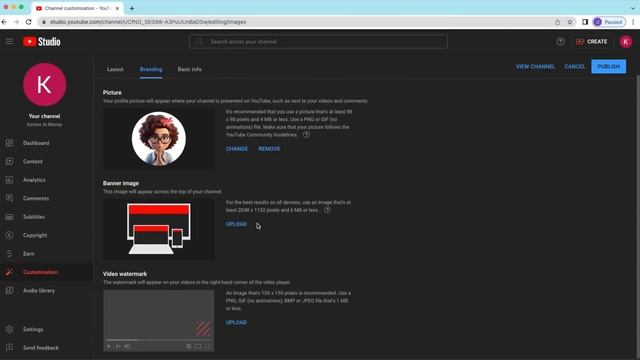Viewport: 640px width, 360px height.
Task: Click the VIEW CHANNEL link
Action: click(535, 67)
